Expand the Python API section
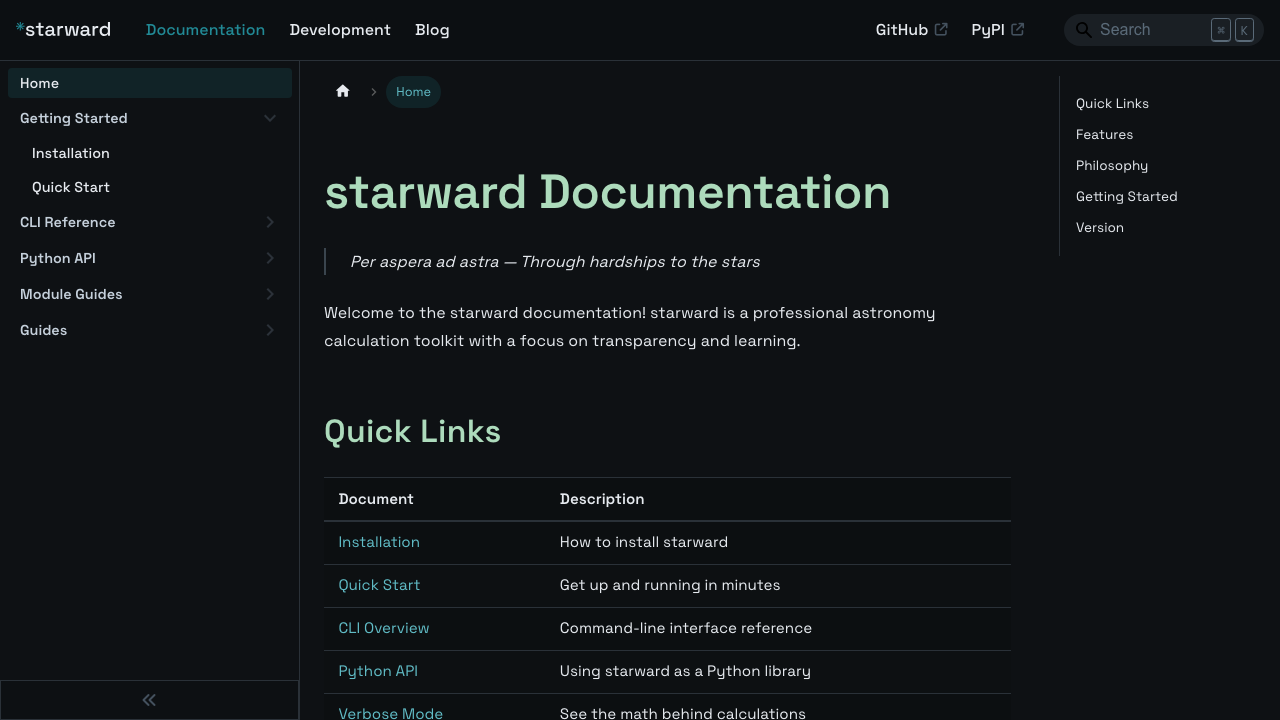 pos(269,258)
